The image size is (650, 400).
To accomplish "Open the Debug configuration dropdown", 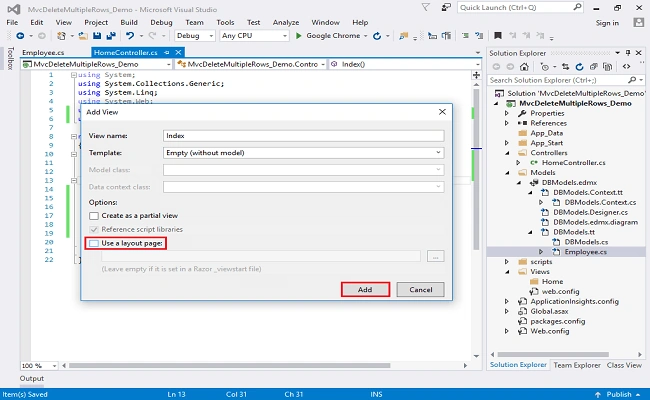I will (211, 36).
